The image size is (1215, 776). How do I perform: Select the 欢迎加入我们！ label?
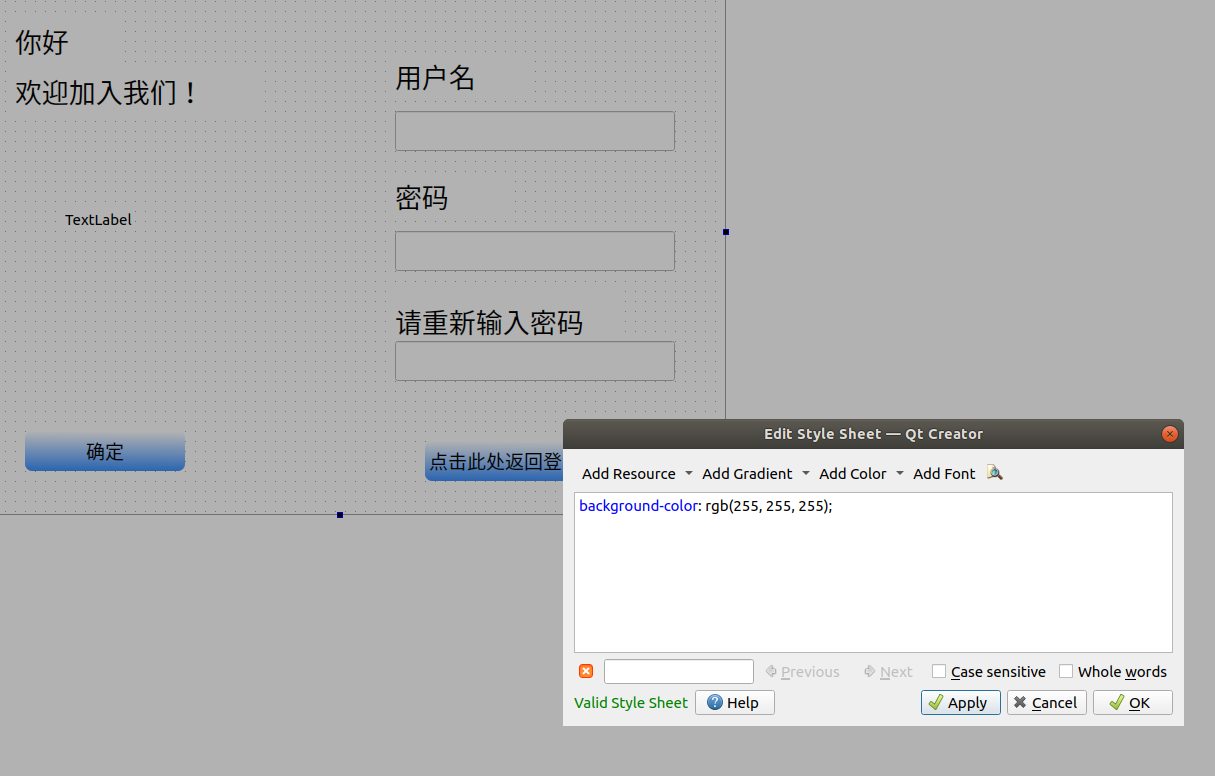click(108, 93)
